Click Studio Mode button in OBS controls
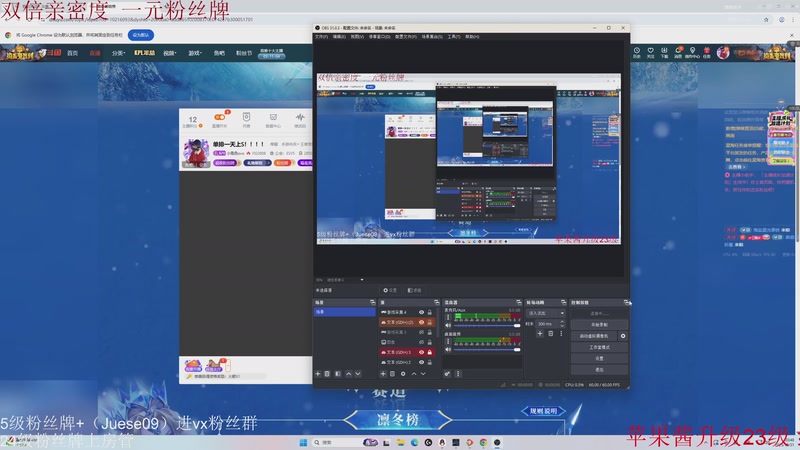Viewport: 800px width, 450px height. (x=599, y=347)
